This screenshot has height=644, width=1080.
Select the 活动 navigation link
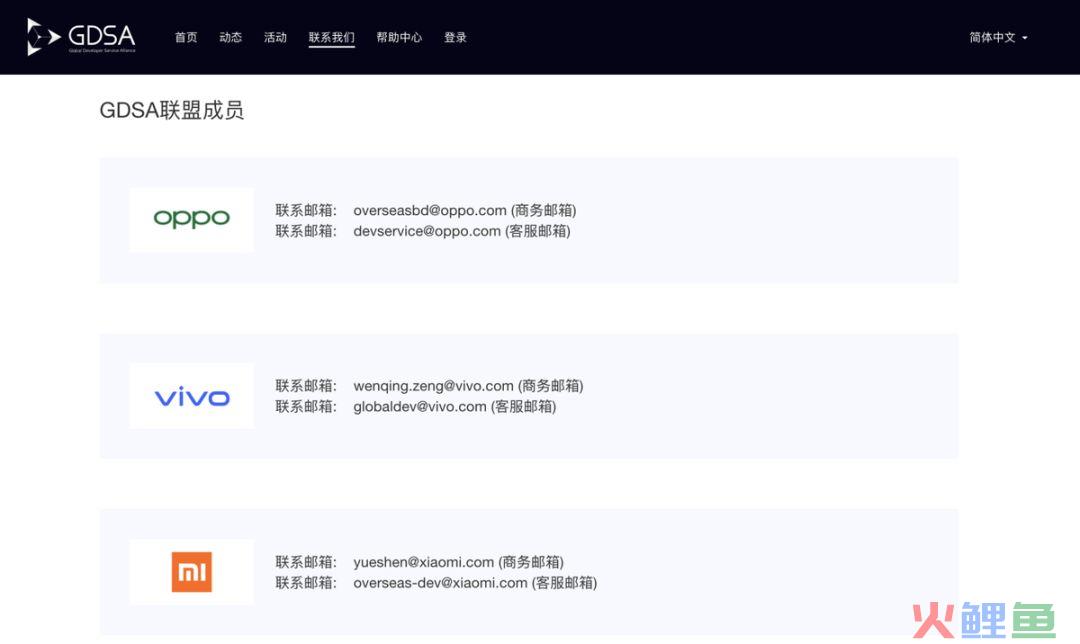276,37
